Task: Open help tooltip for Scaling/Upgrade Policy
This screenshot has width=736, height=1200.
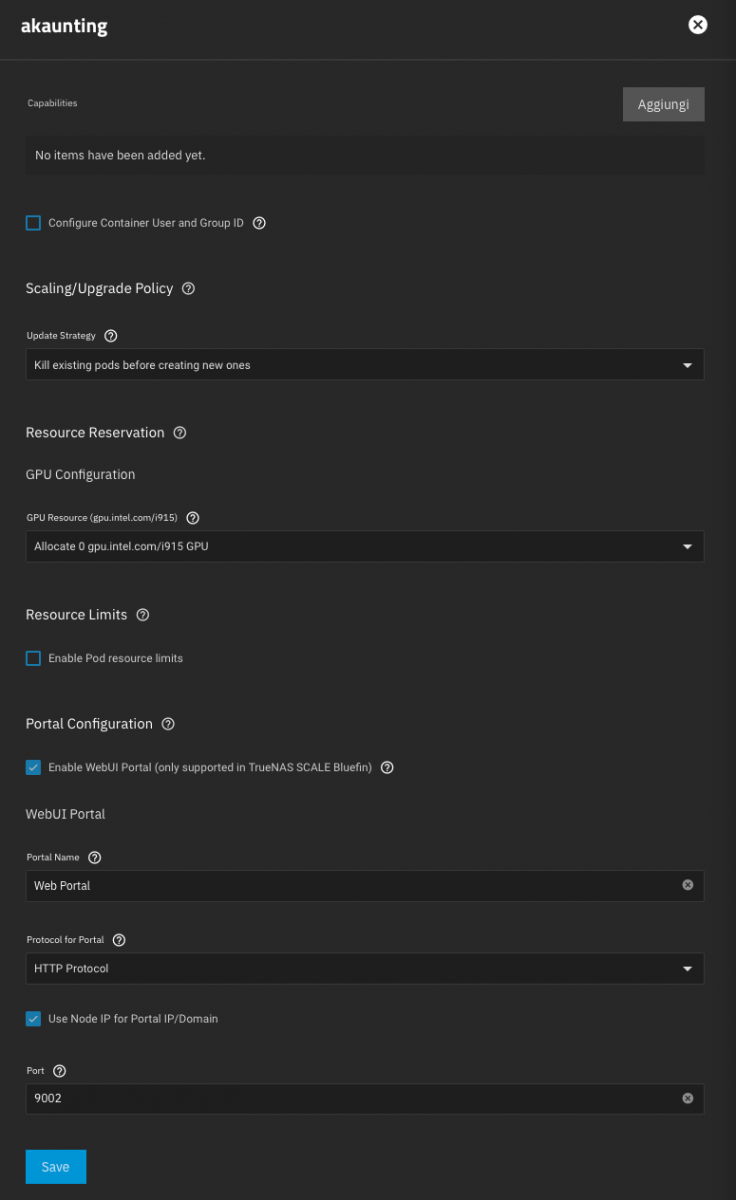Action: point(189,288)
